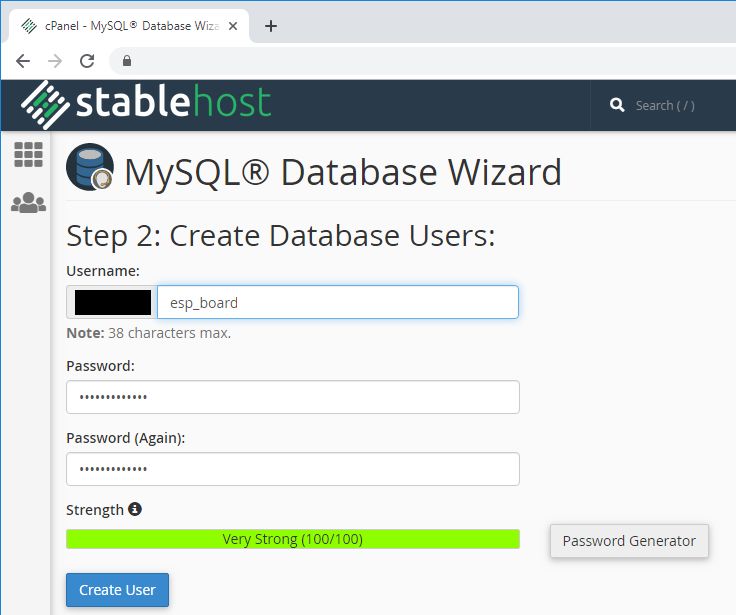Open User Manager people icon in sidebar
Viewport: 736px width, 615px height.
tap(28, 203)
